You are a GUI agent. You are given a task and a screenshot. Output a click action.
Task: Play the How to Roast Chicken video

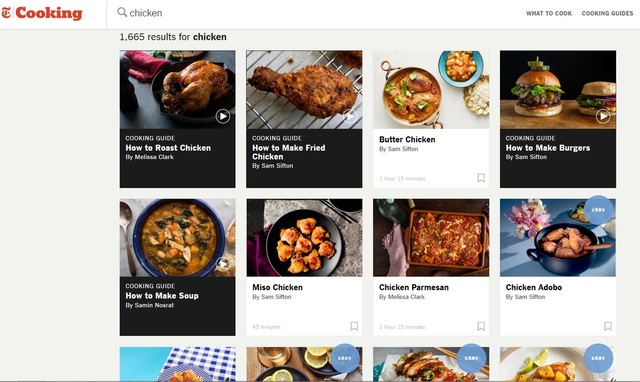click(223, 116)
